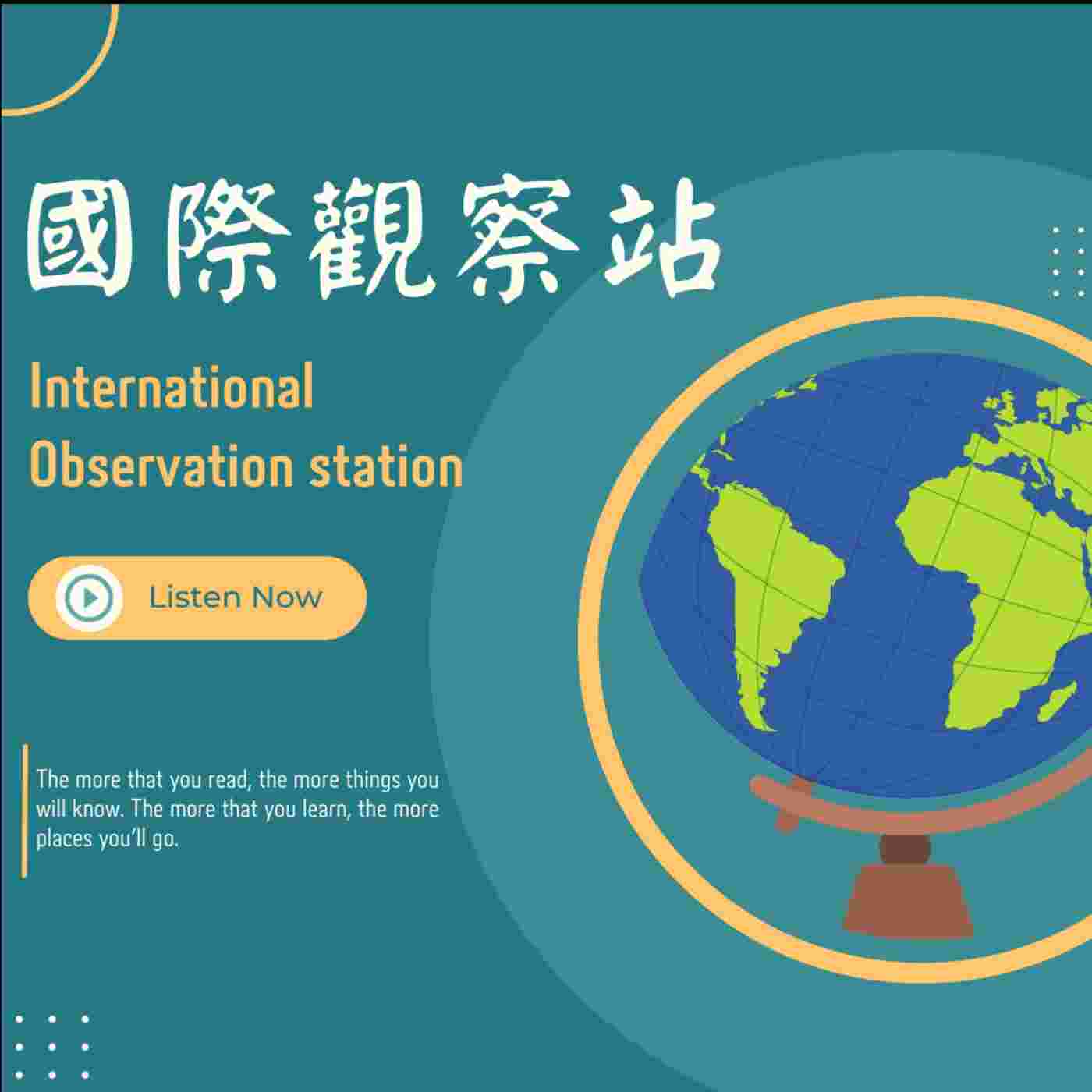Click the quote paragraph about reading
Image resolution: width=1092 pixels, height=1092 pixels.
pos(237,809)
